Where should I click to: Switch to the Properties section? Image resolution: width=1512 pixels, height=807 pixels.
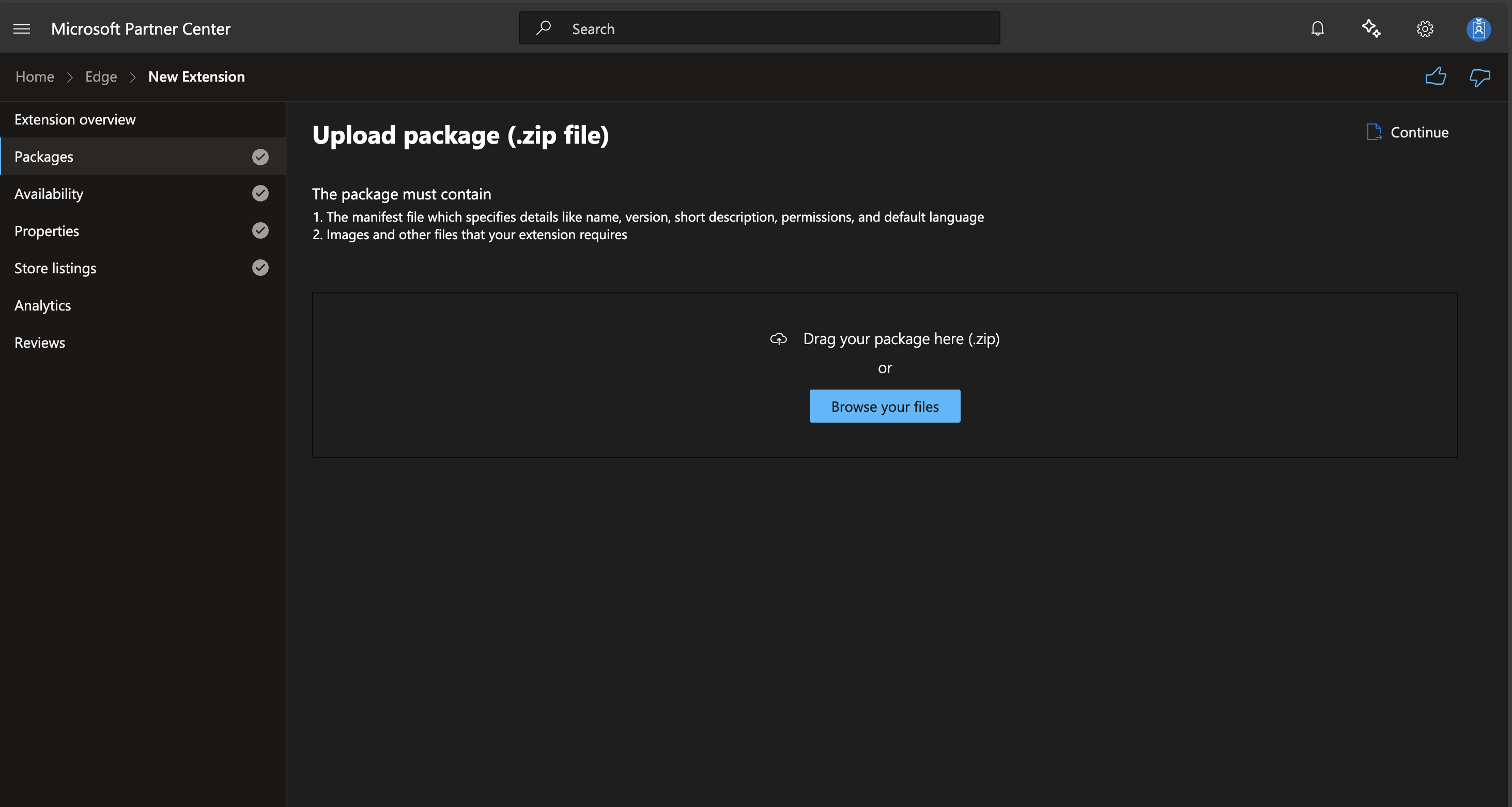click(x=47, y=230)
